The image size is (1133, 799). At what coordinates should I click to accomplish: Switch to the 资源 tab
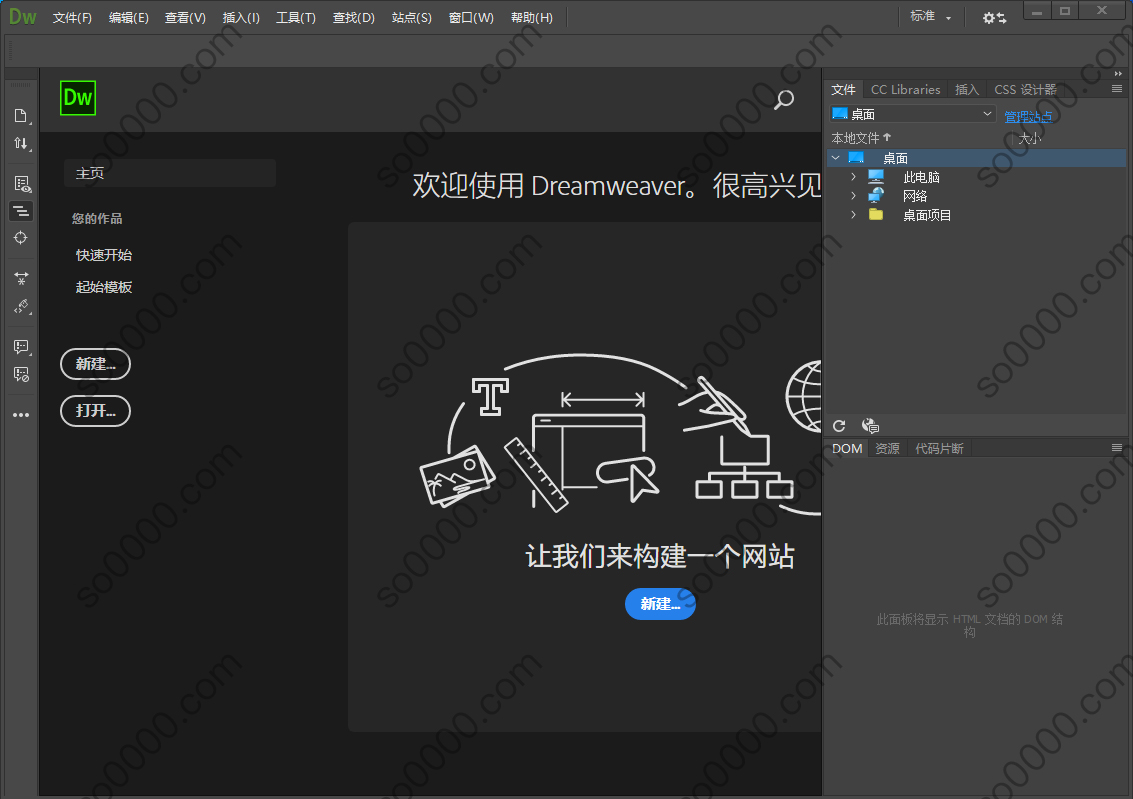coord(887,449)
